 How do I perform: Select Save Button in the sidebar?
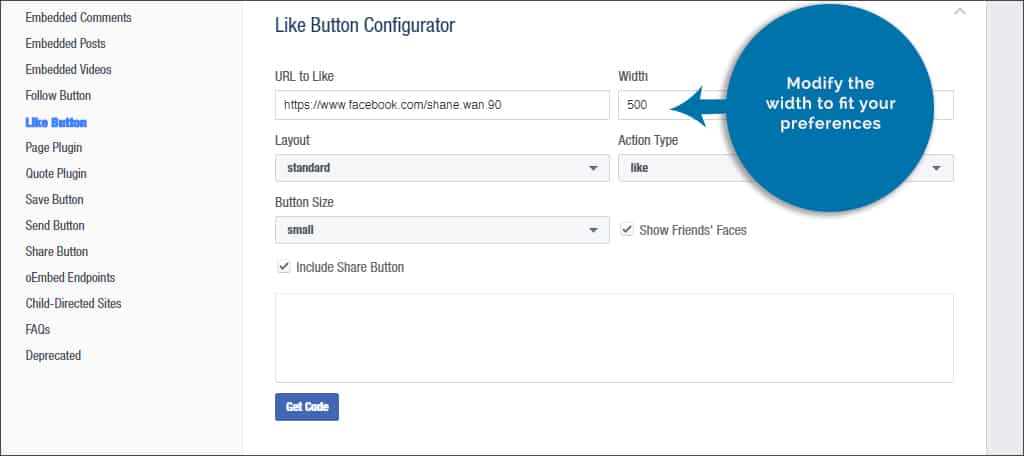[x=55, y=200]
